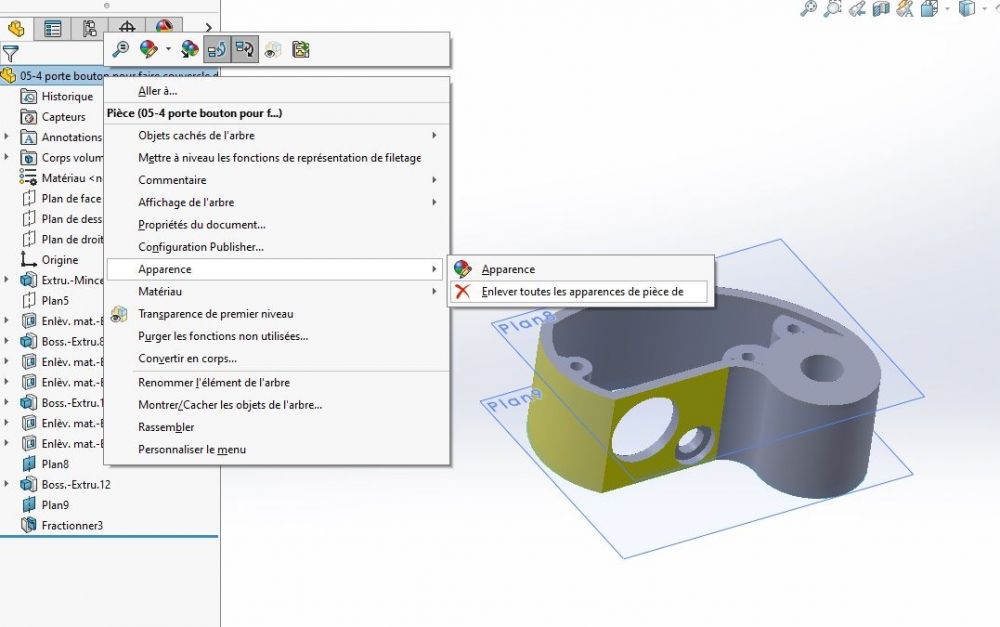Switch to the ConfigurationManager tab

click(x=89, y=28)
